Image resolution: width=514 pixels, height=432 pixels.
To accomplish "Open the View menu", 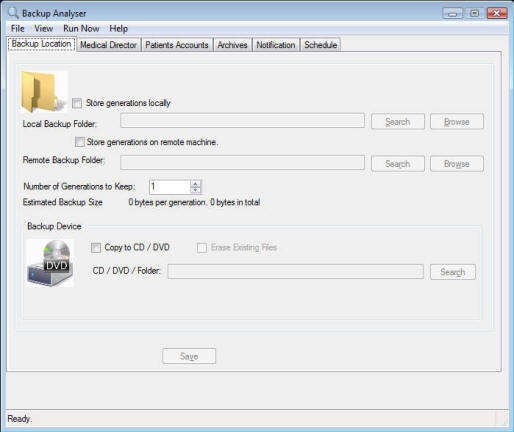I will click(x=44, y=29).
